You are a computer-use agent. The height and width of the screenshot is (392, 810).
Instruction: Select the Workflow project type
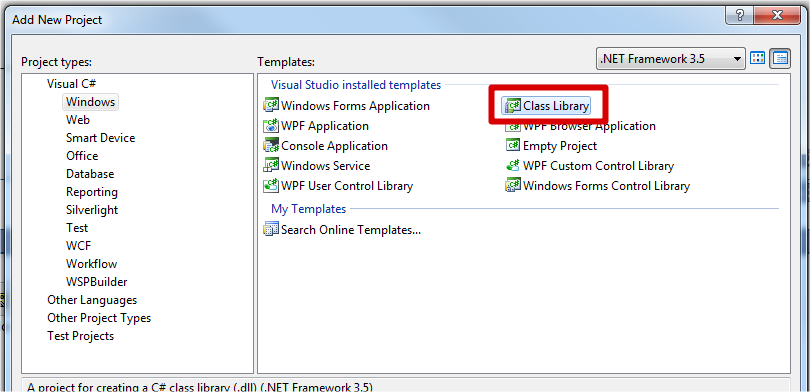pyautogui.click(x=91, y=264)
